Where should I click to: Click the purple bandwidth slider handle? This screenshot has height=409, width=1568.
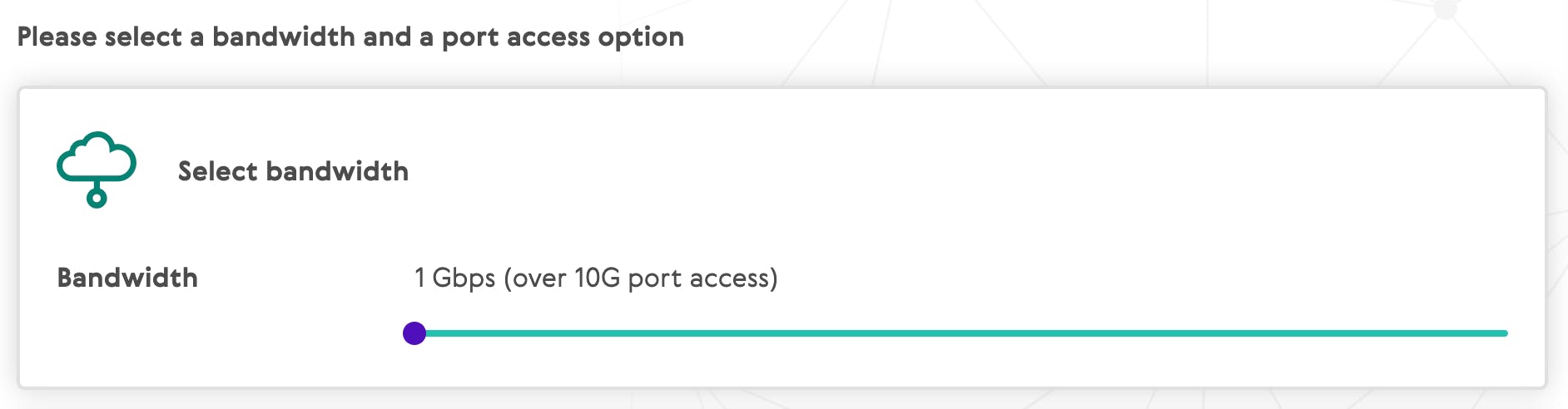(414, 333)
